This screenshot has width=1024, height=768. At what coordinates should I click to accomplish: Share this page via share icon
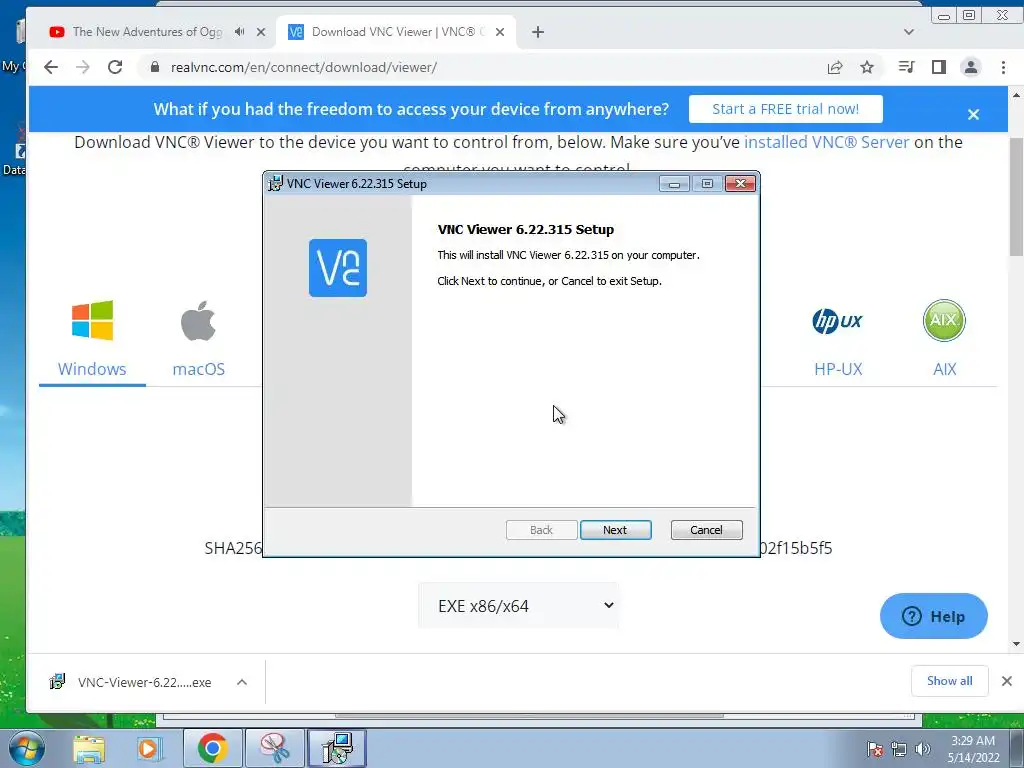pyautogui.click(x=835, y=67)
